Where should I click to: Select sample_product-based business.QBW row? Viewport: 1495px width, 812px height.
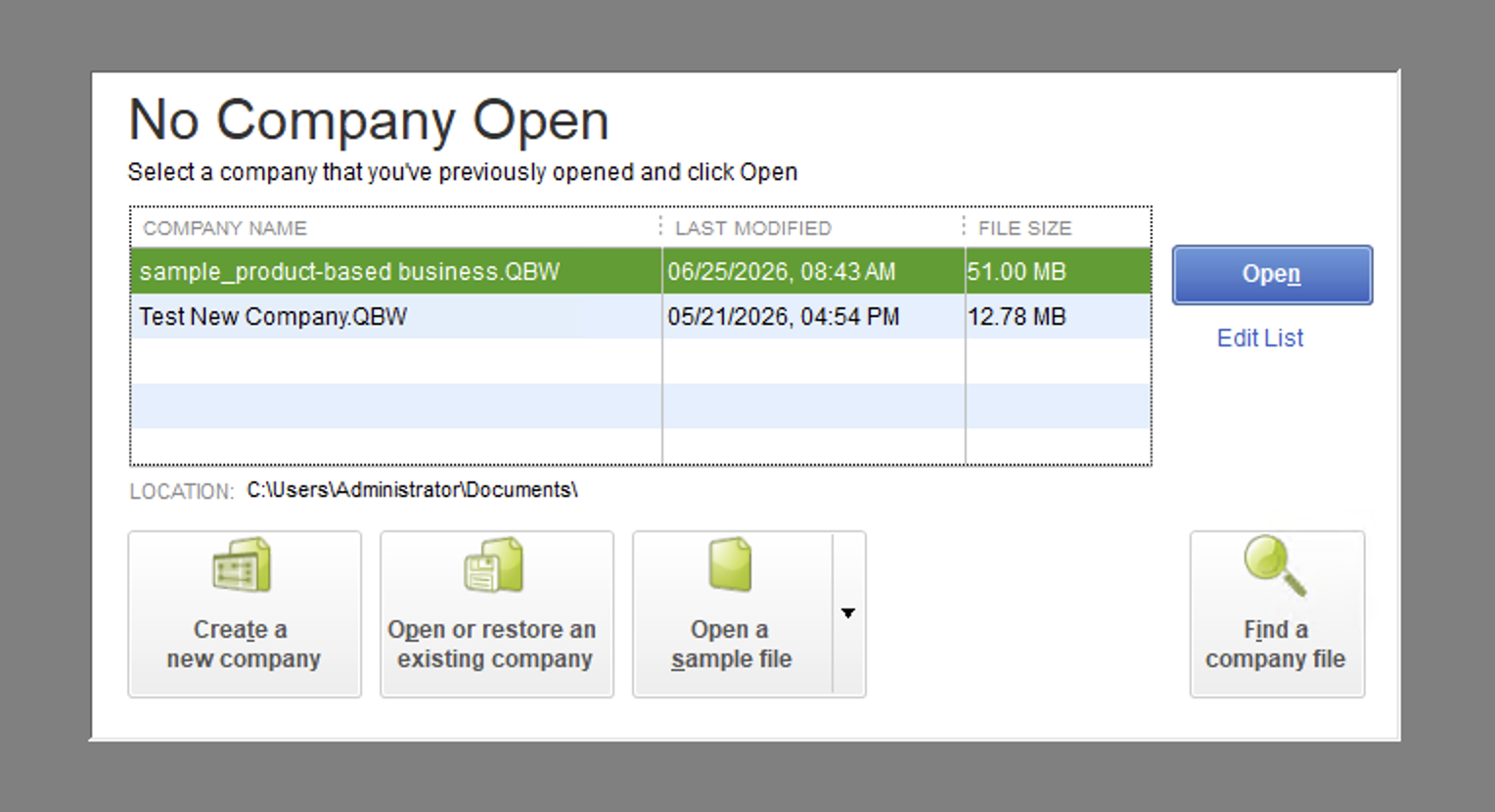click(641, 271)
